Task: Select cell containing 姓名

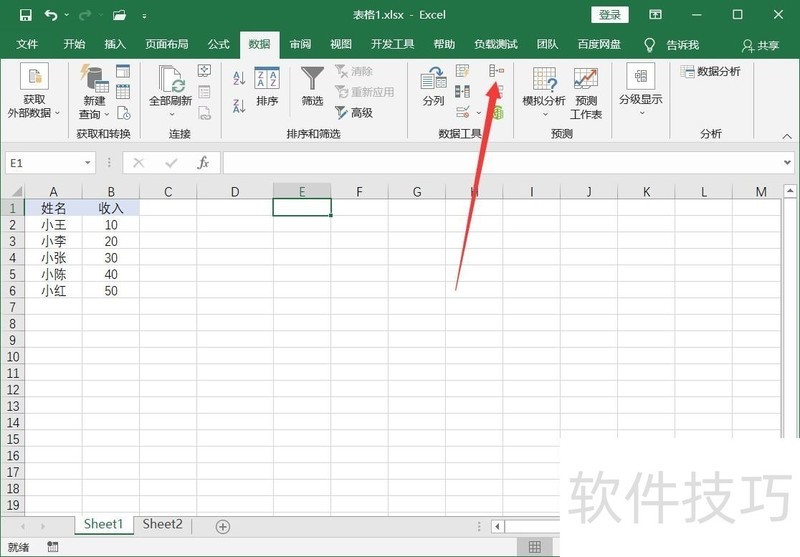Action: click(x=54, y=208)
